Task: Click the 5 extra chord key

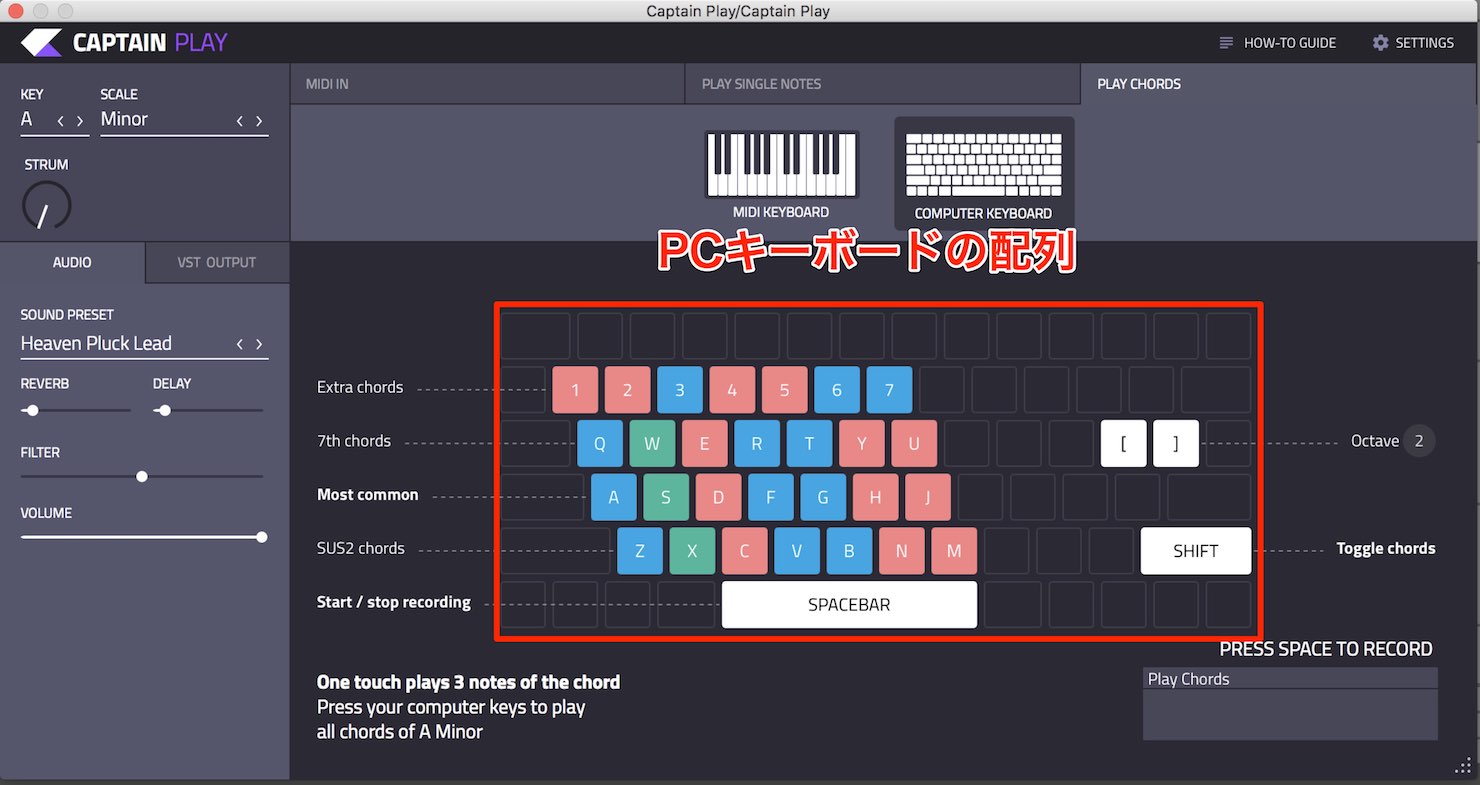Action: click(x=784, y=390)
